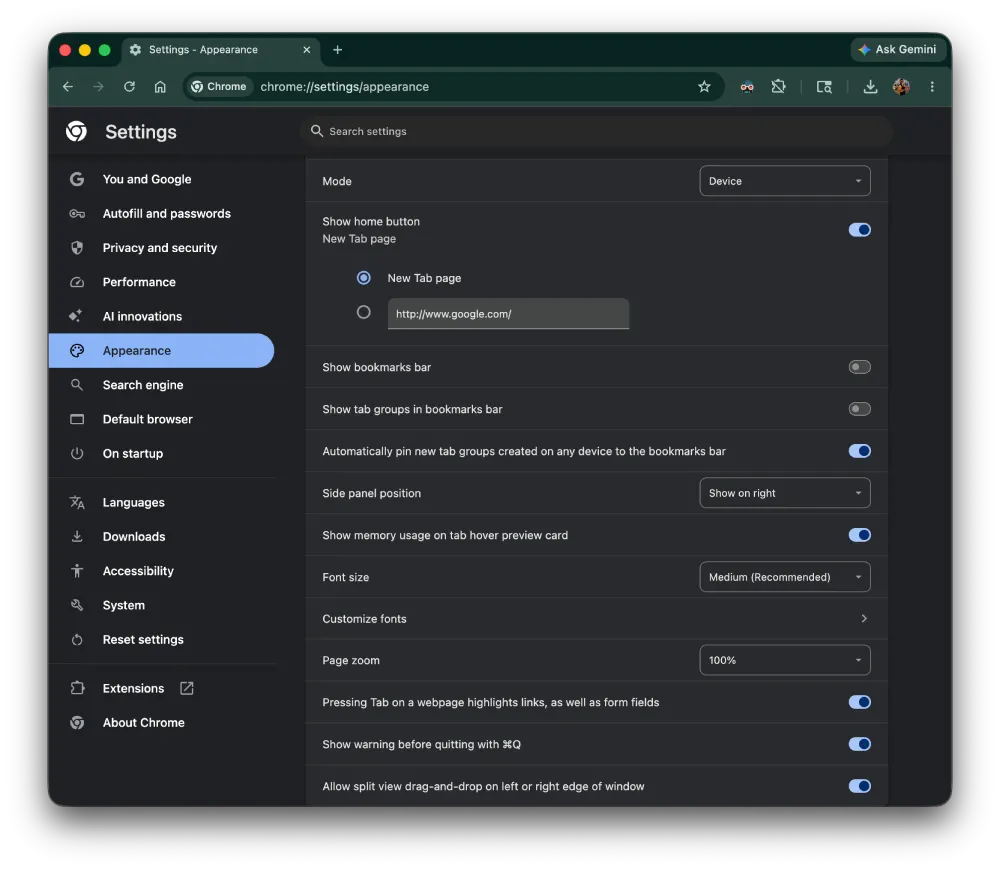
Task: Click the address bar URL
Action: (344, 87)
